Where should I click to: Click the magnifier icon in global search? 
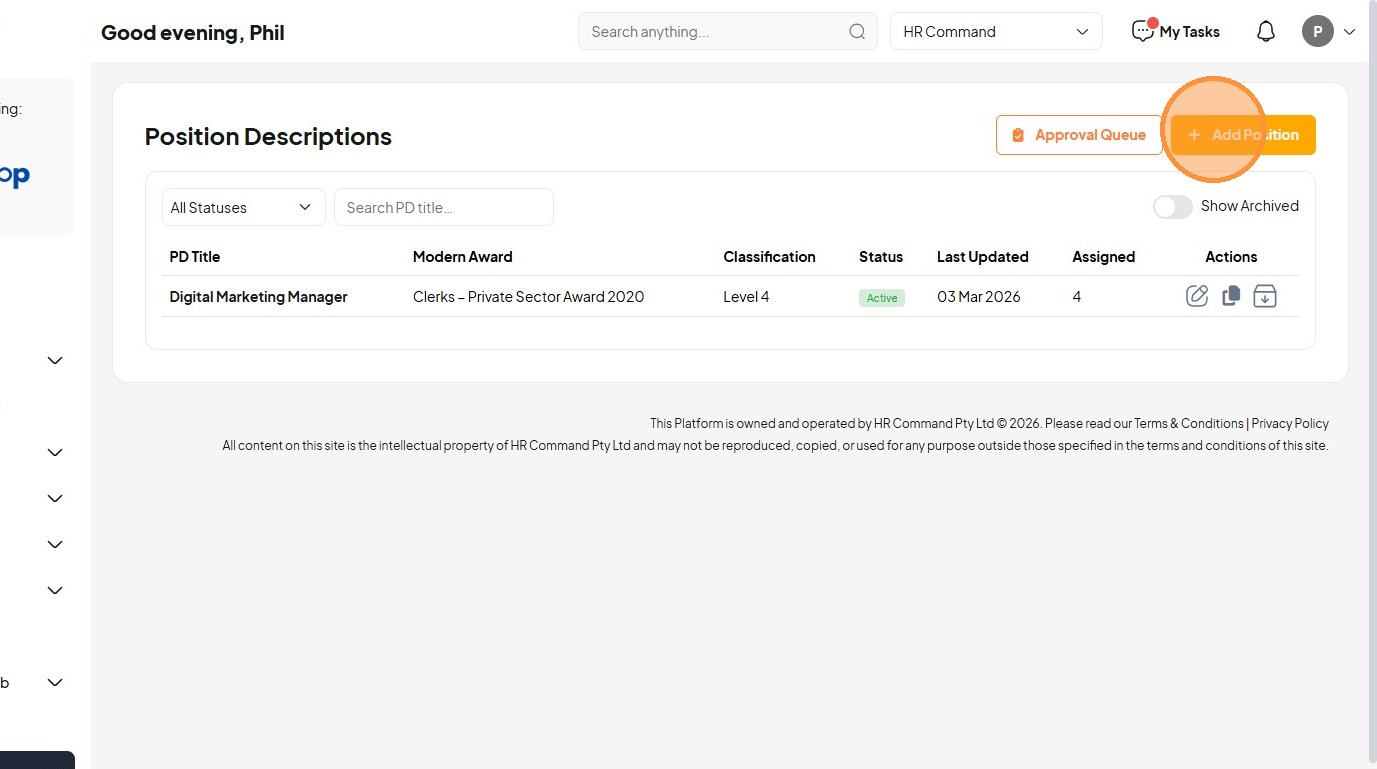[857, 32]
